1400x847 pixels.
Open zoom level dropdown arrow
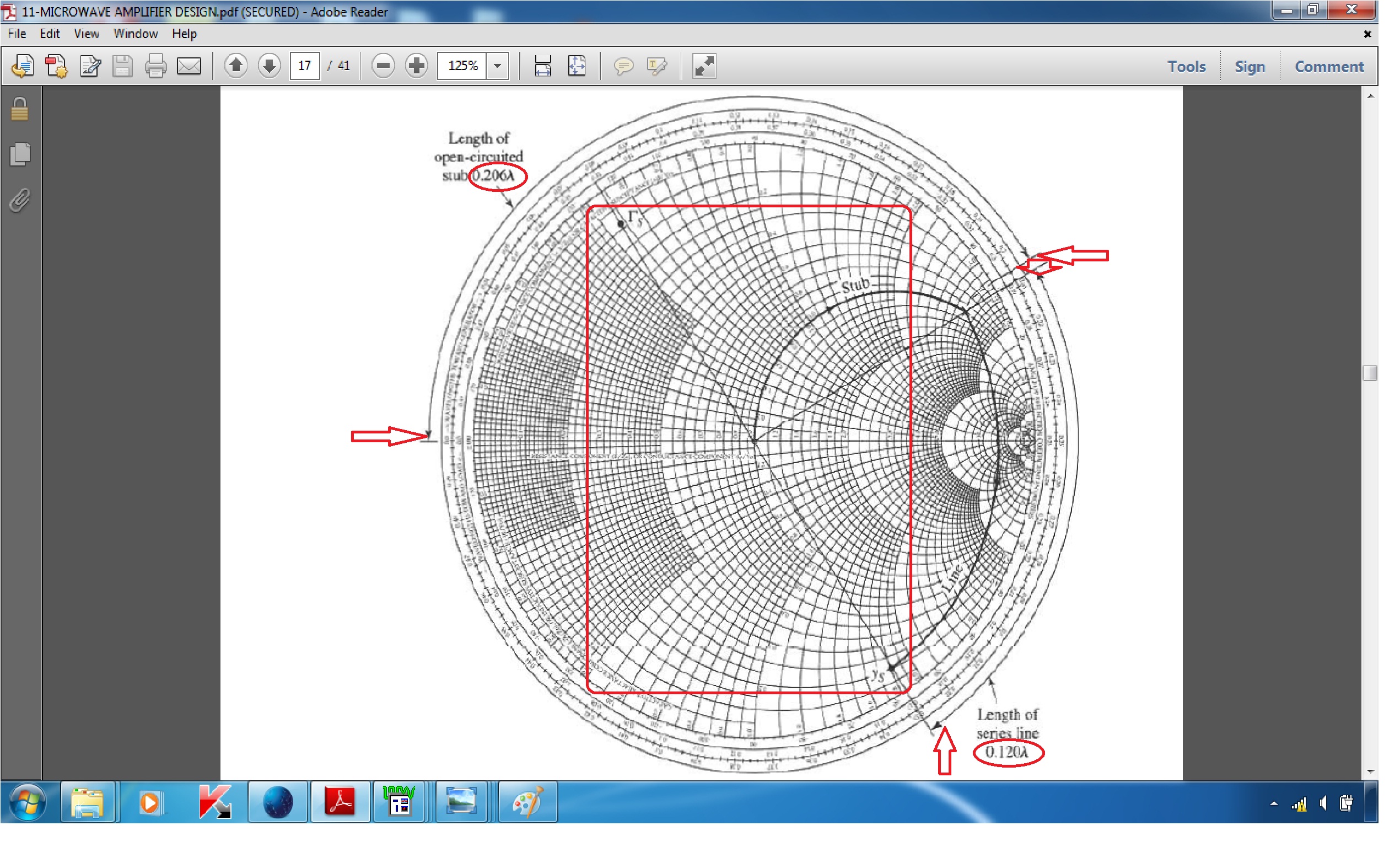(498, 66)
